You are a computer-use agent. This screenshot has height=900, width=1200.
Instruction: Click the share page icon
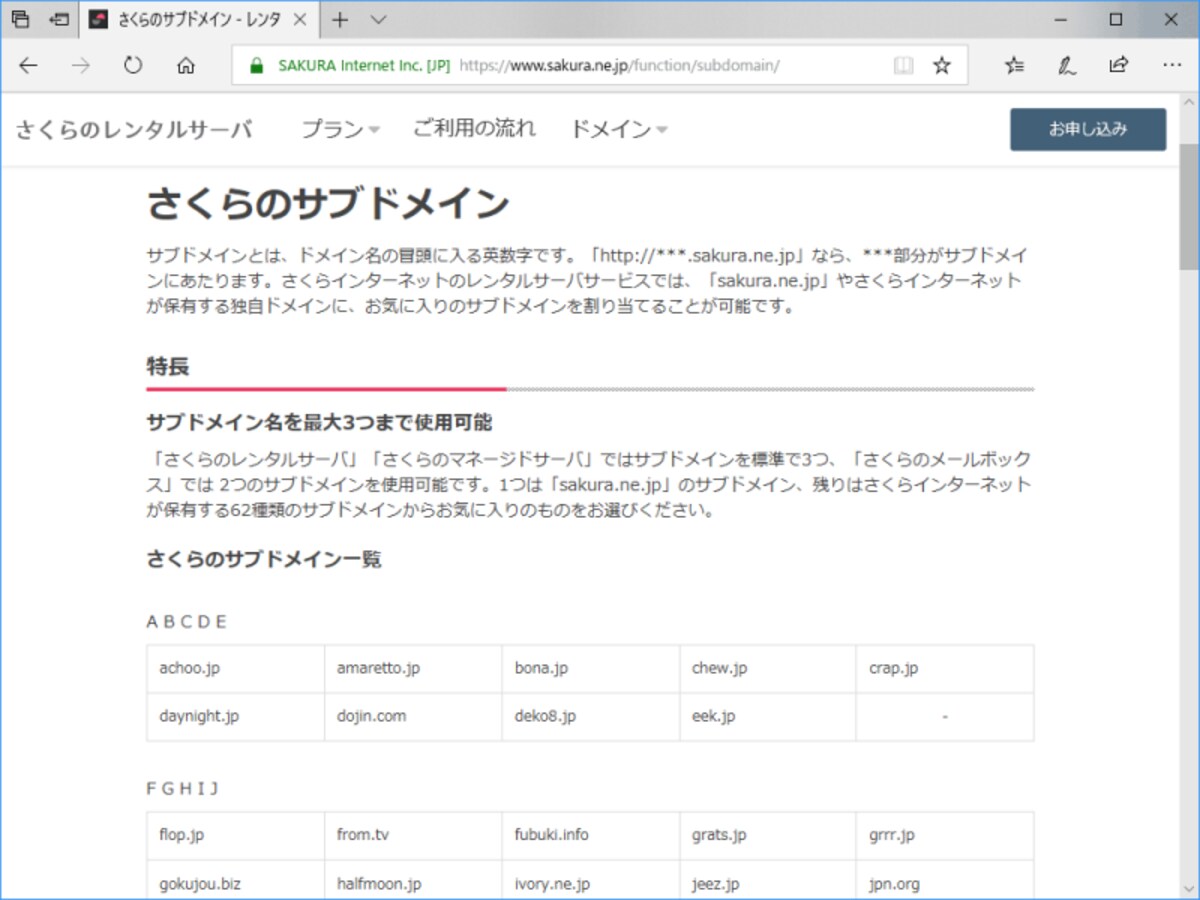pos(1119,66)
